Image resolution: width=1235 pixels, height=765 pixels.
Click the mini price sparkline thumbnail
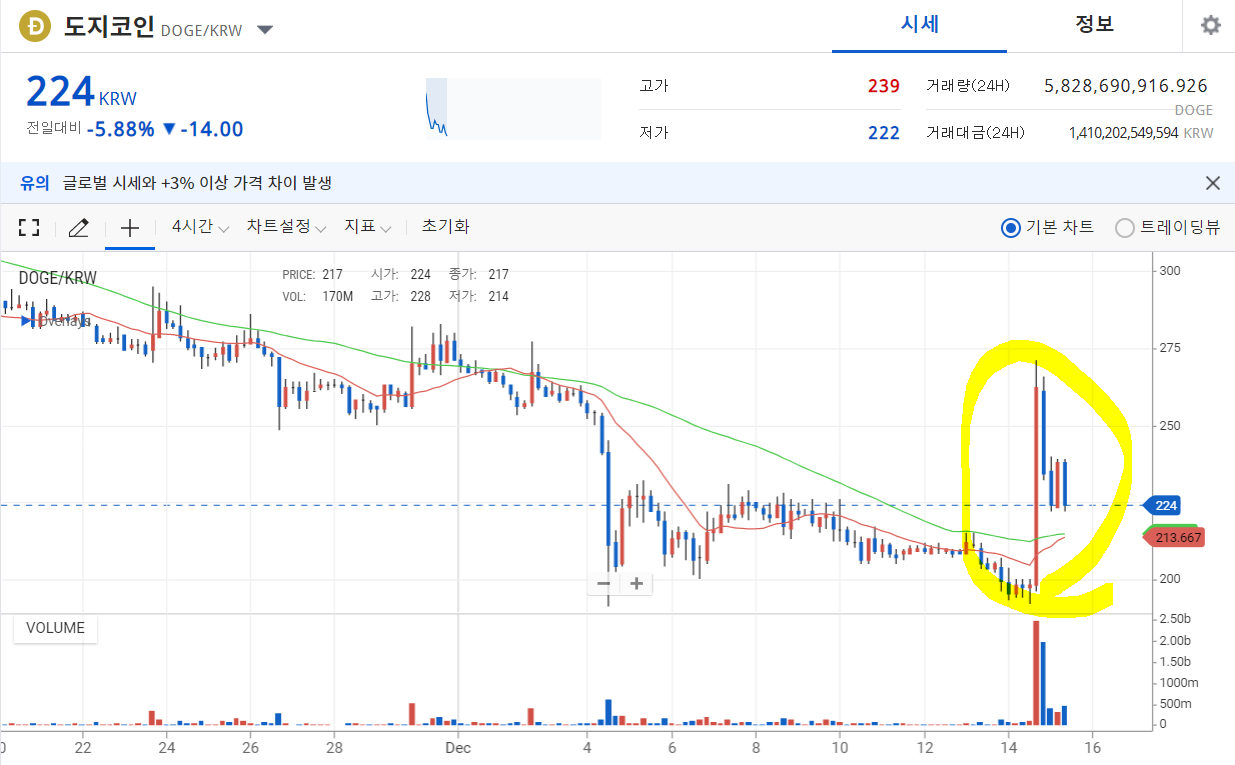[512, 108]
